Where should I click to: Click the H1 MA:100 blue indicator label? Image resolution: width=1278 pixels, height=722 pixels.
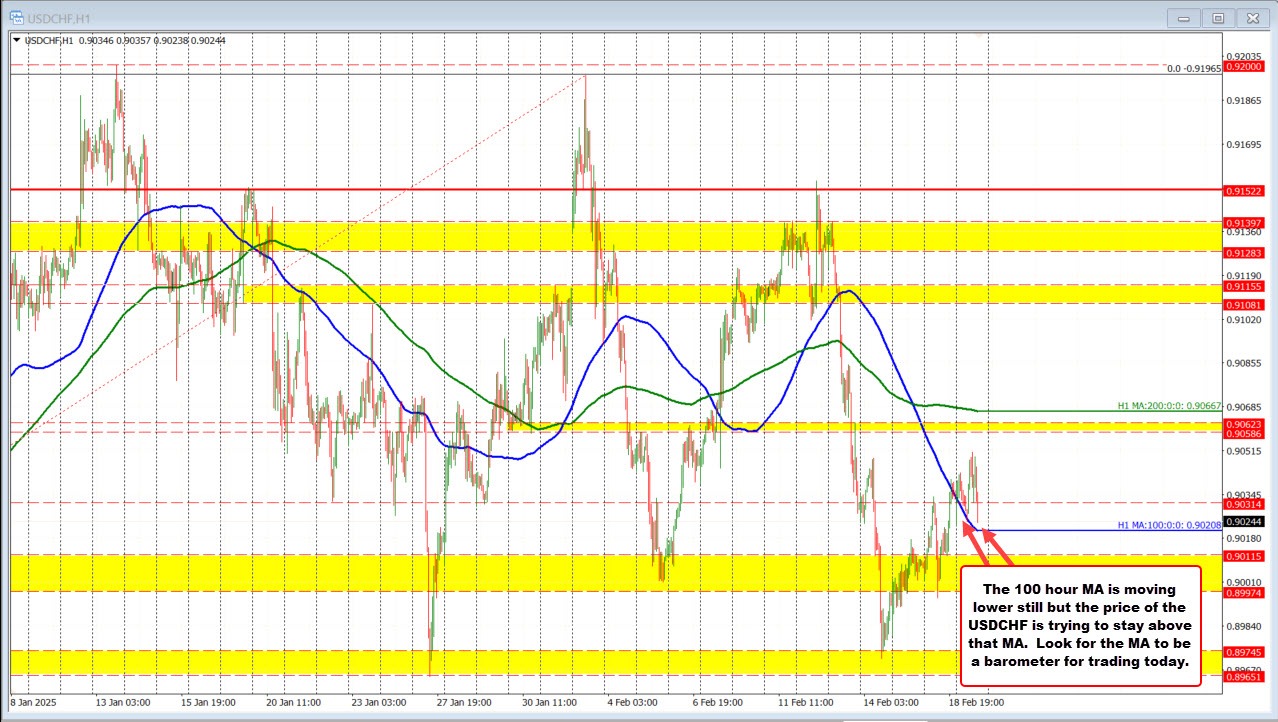(1168, 525)
